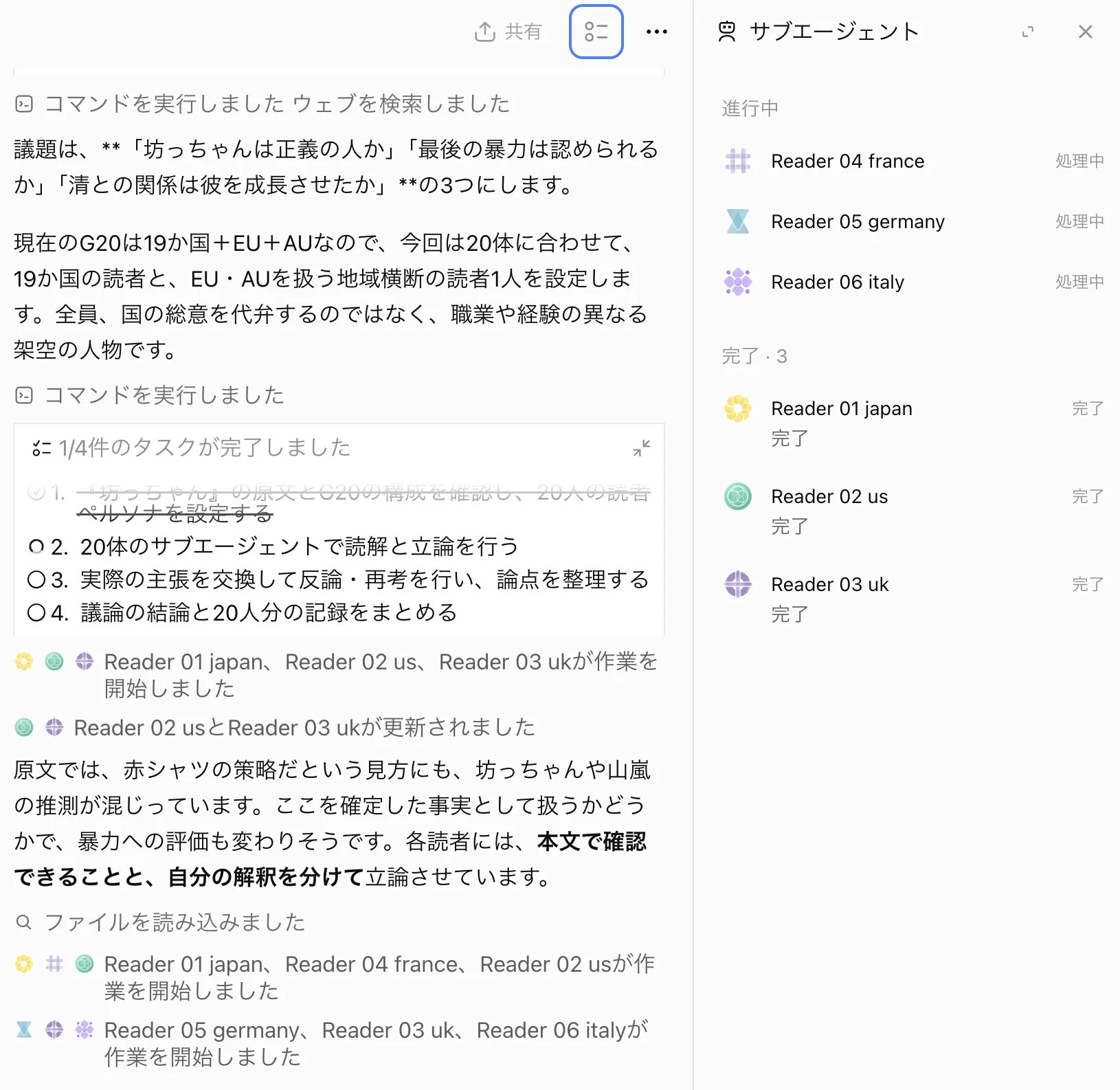The width and height of the screenshot is (1120, 1090).
Task: Click the task list icon beside 1/4件
Action: point(41,448)
